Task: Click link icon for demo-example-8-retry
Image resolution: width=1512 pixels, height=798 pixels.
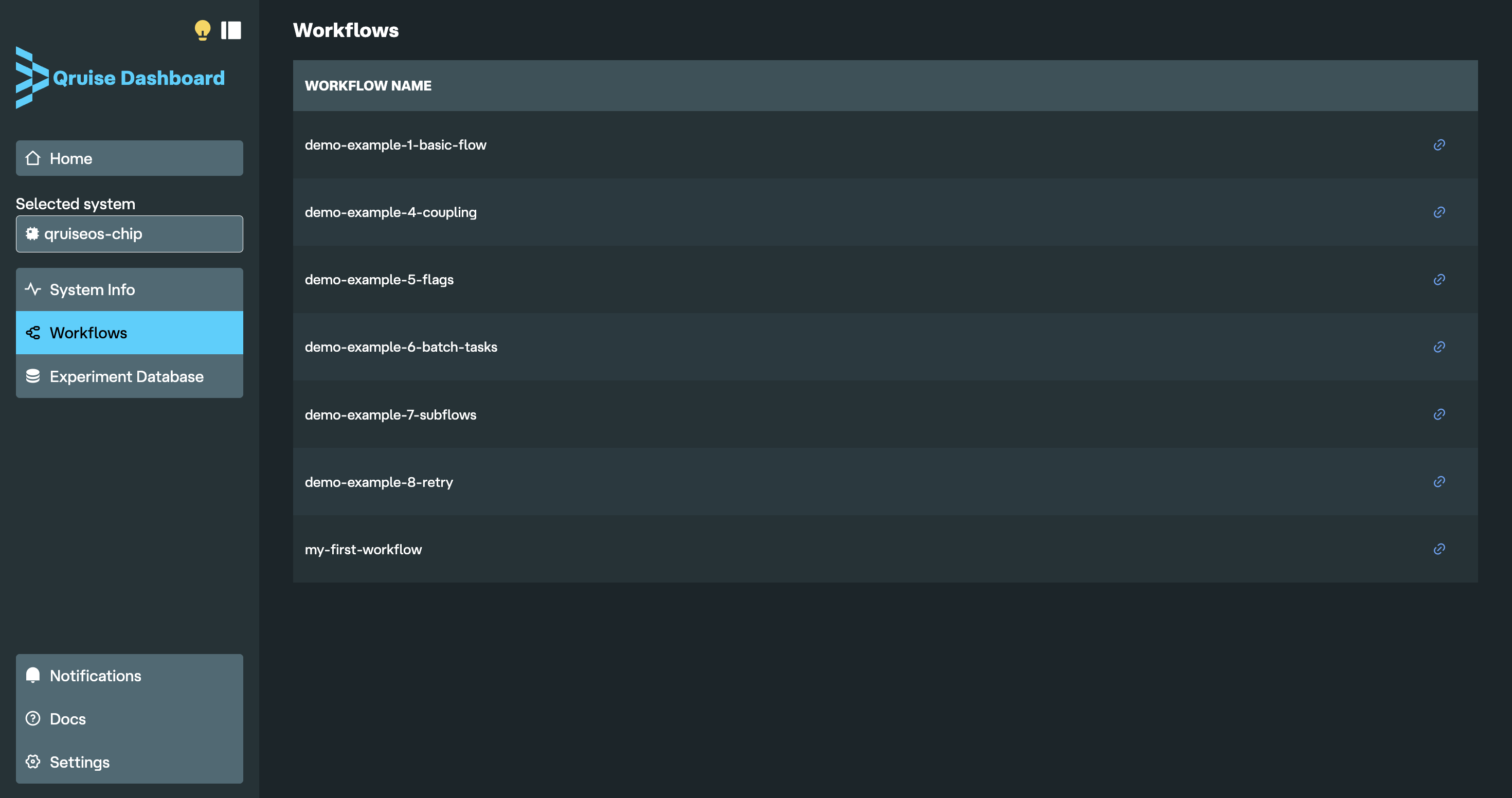Action: coord(1438,482)
